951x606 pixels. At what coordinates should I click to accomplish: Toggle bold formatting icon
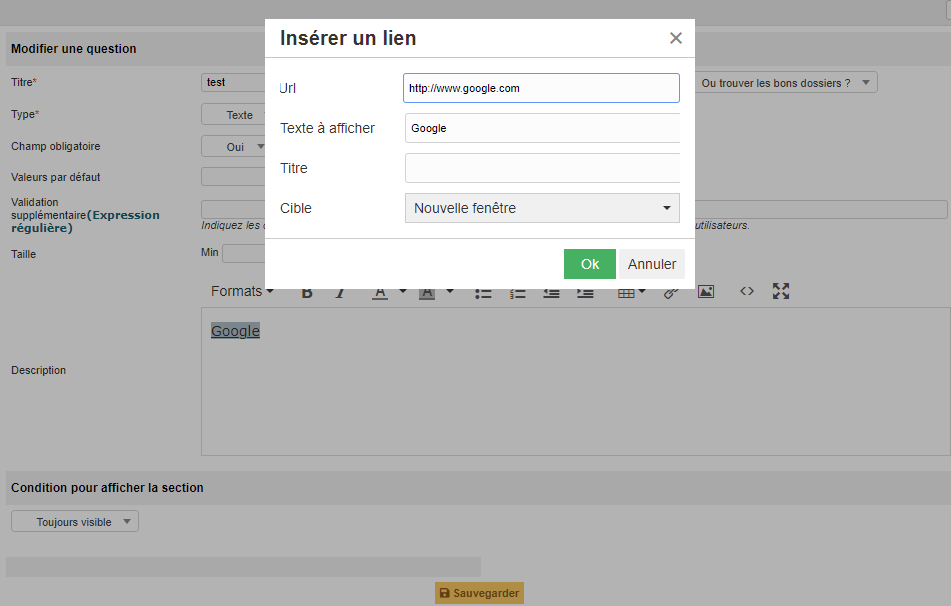[x=307, y=292]
